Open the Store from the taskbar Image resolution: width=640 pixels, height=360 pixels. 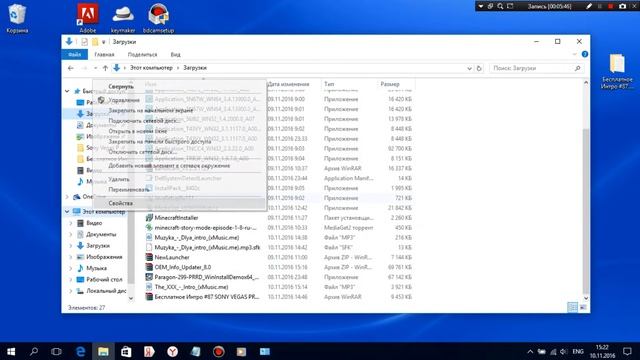(126, 351)
